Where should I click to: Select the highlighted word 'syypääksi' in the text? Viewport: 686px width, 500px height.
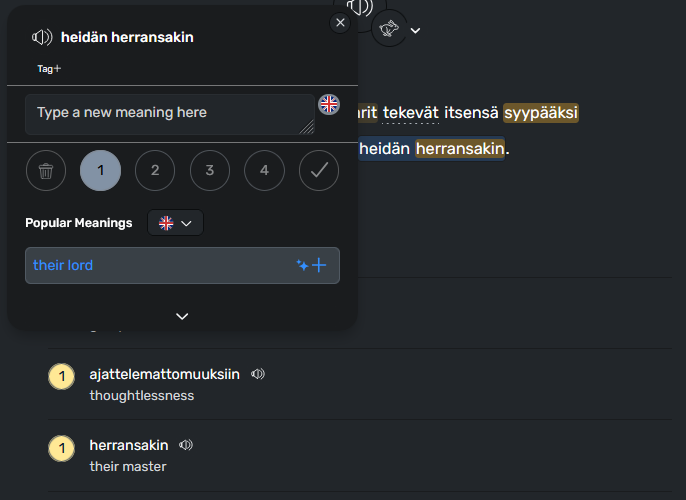tap(541, 113)
